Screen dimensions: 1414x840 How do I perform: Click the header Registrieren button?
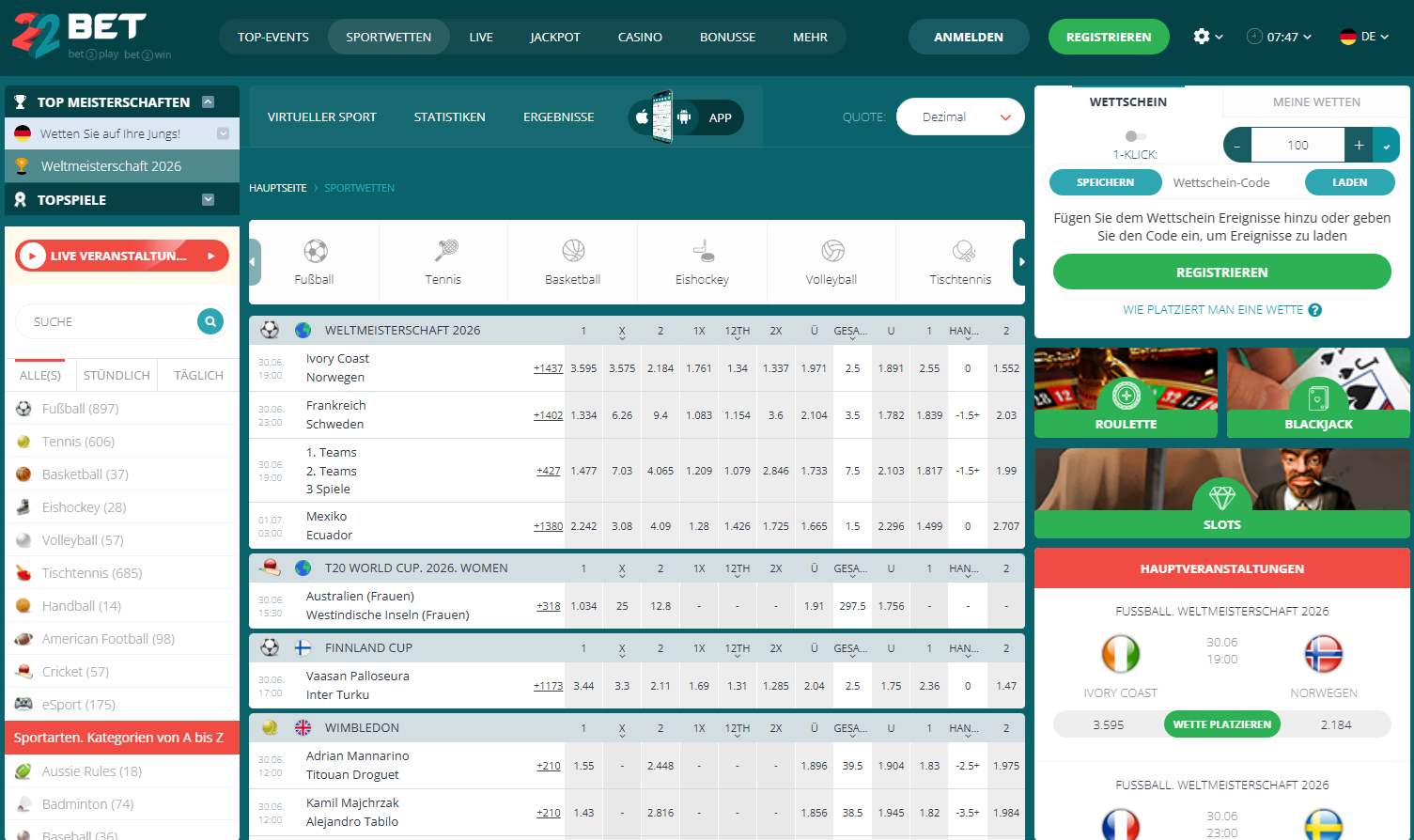[x=1109, y=37]
